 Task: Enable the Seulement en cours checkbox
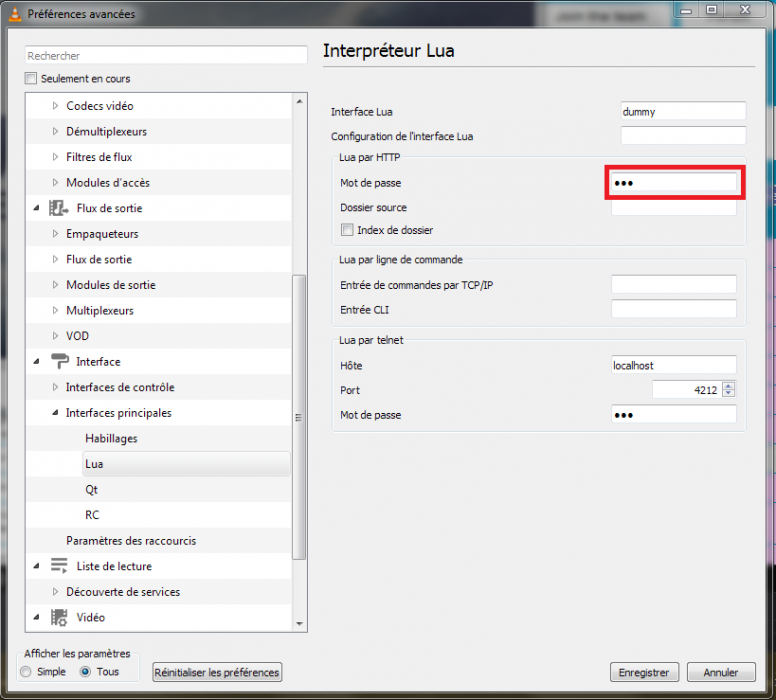click(31, 79)
